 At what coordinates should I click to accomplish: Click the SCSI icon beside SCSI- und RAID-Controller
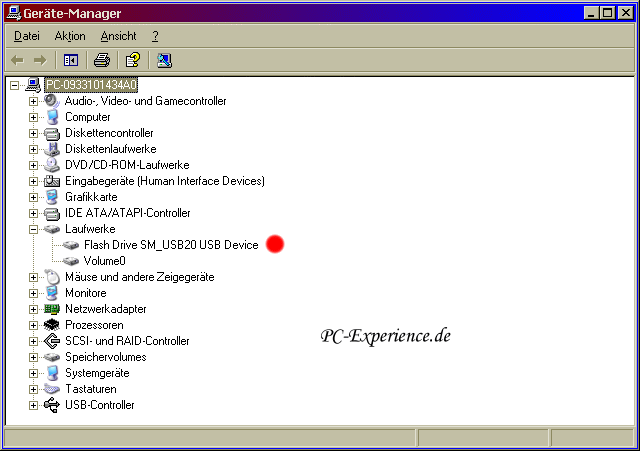tap(52, 341)
